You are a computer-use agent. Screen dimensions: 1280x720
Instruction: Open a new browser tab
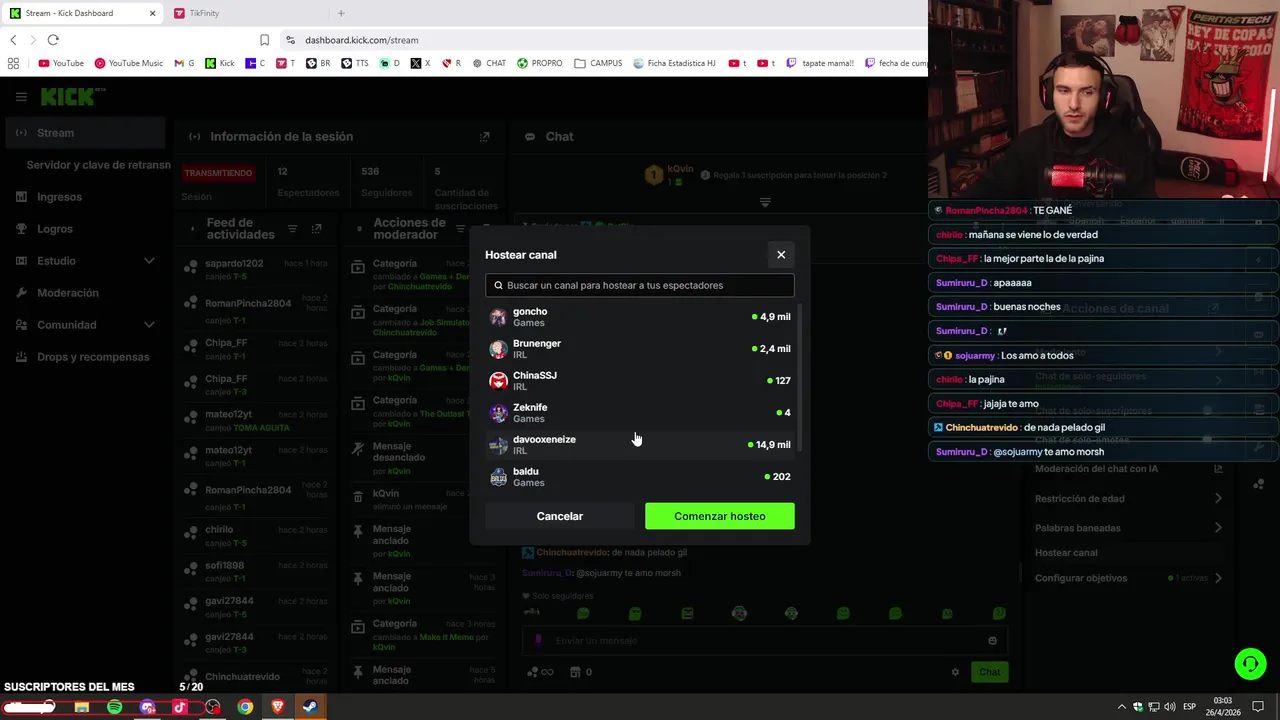pyautogui.click(x=341, y=13)
